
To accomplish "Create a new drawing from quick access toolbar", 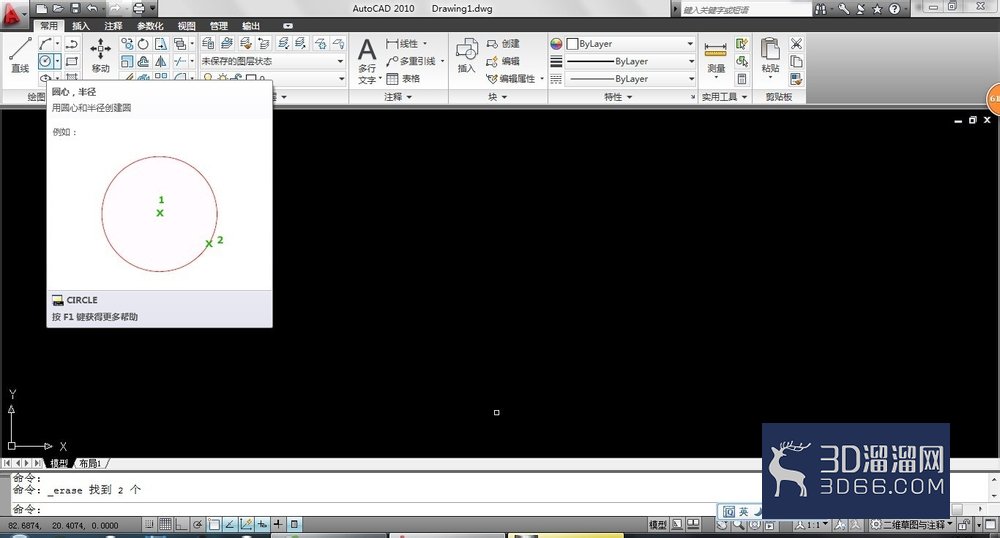I will (x=41, y=8).
